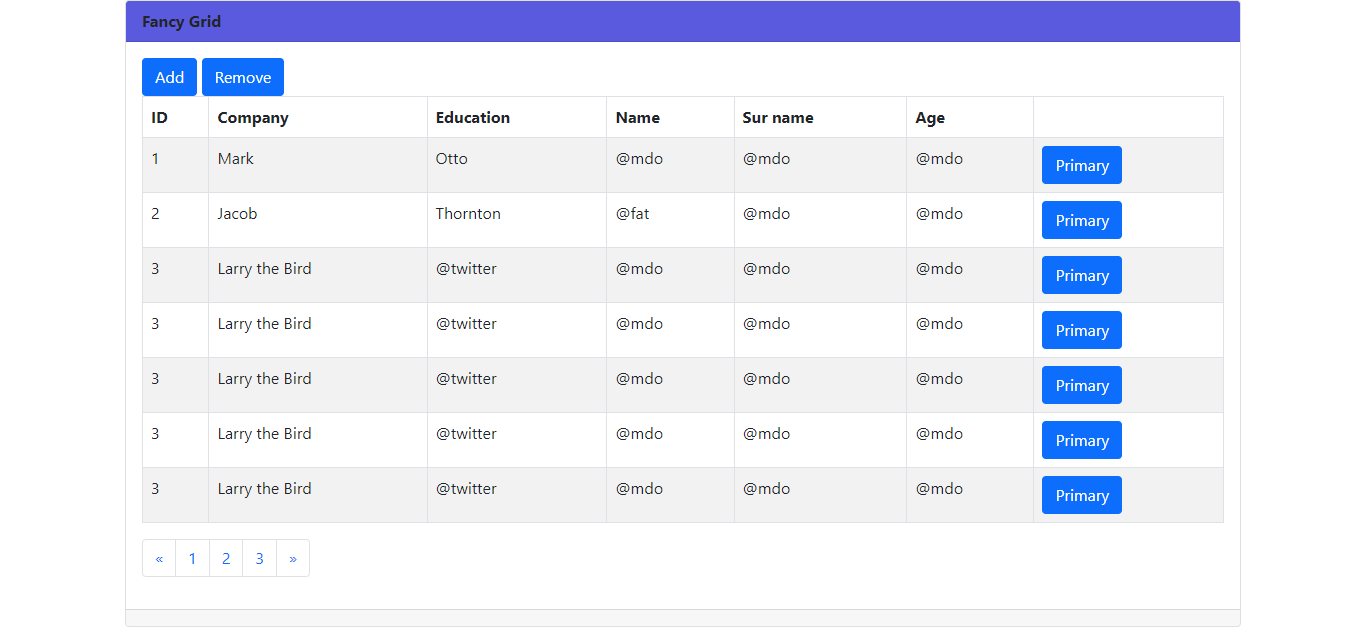Open page 2 of the grid
The image size is (1366, 627).
(x=226, y=557)
